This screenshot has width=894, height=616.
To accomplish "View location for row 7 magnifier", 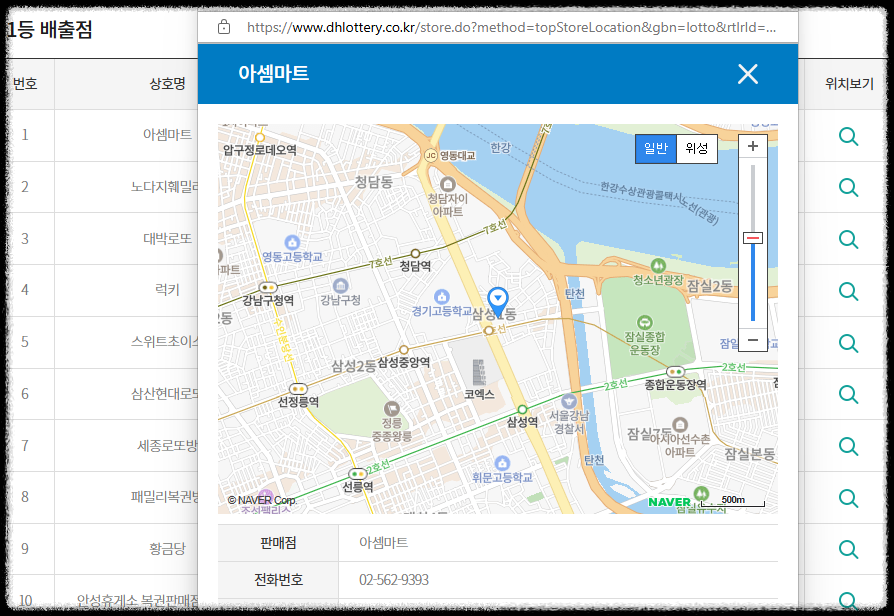I will tap(848, 447).
